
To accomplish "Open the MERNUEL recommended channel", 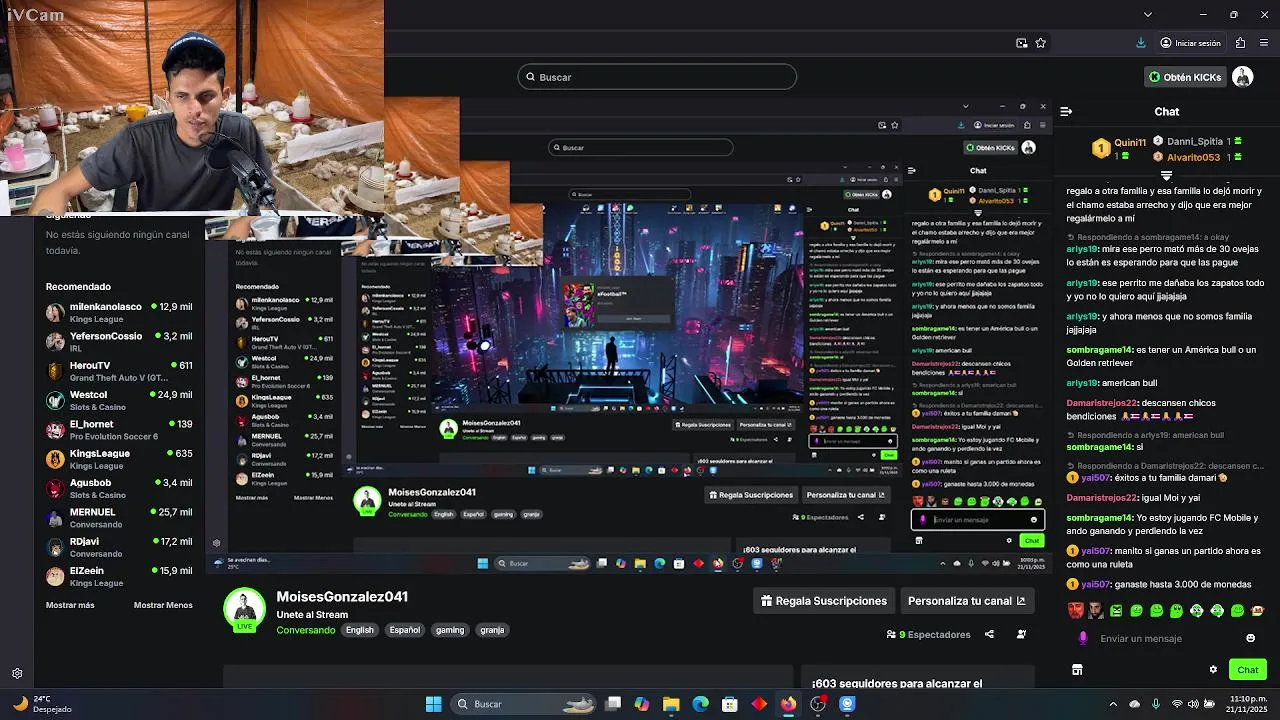I will click(119, 517).
